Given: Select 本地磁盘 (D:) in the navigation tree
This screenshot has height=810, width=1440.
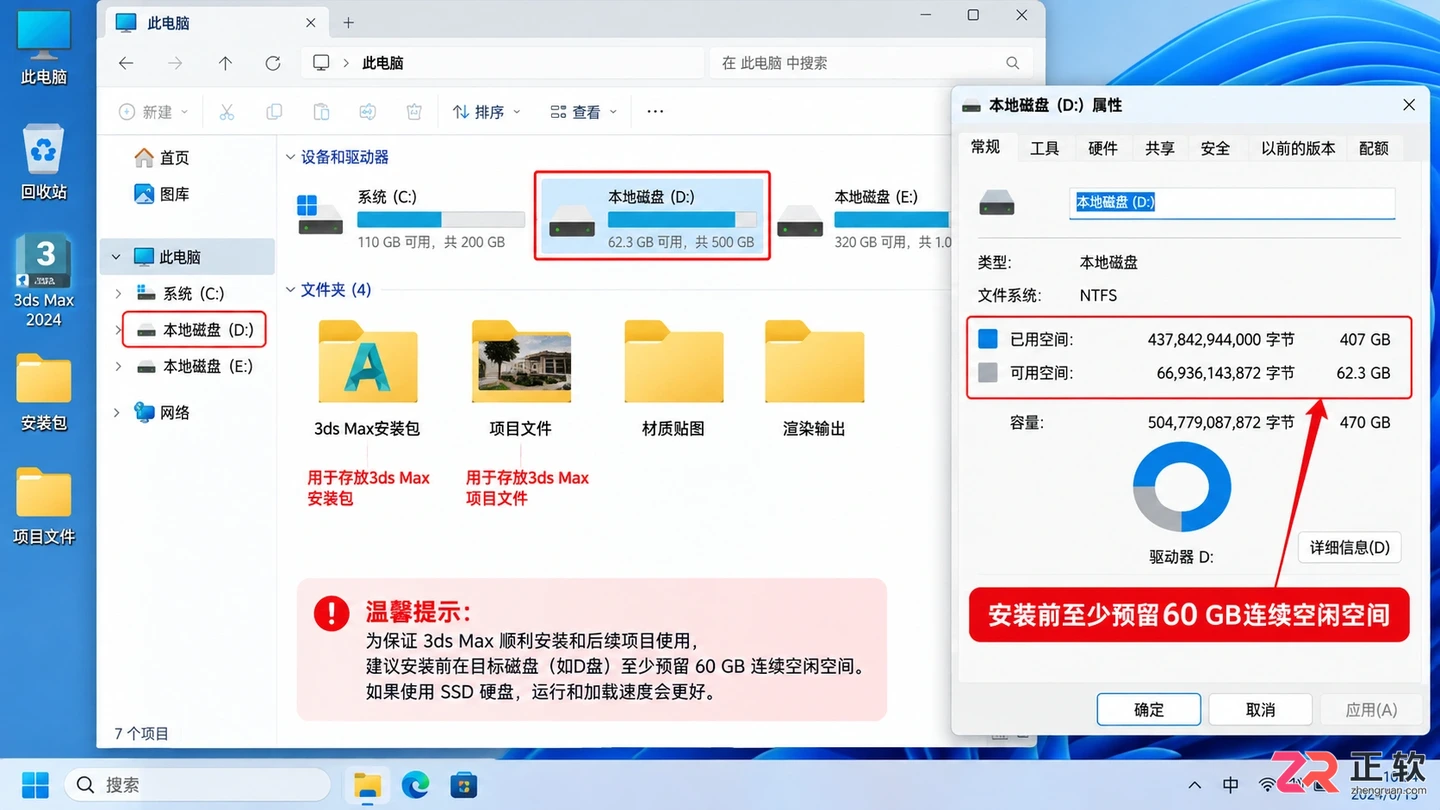Looking at the screenshot, I should pos(194,330).
